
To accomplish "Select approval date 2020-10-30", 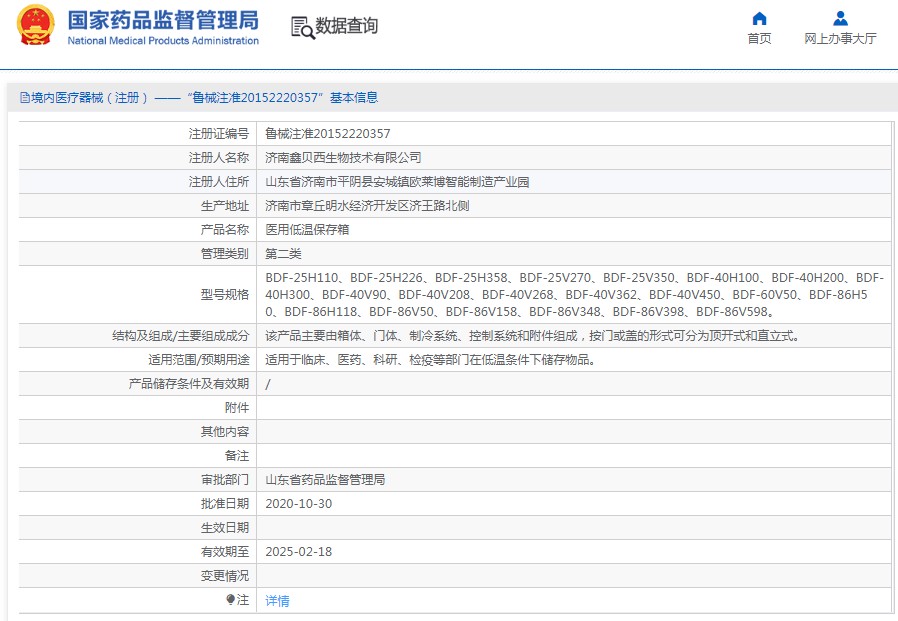I will pos(298,504).
